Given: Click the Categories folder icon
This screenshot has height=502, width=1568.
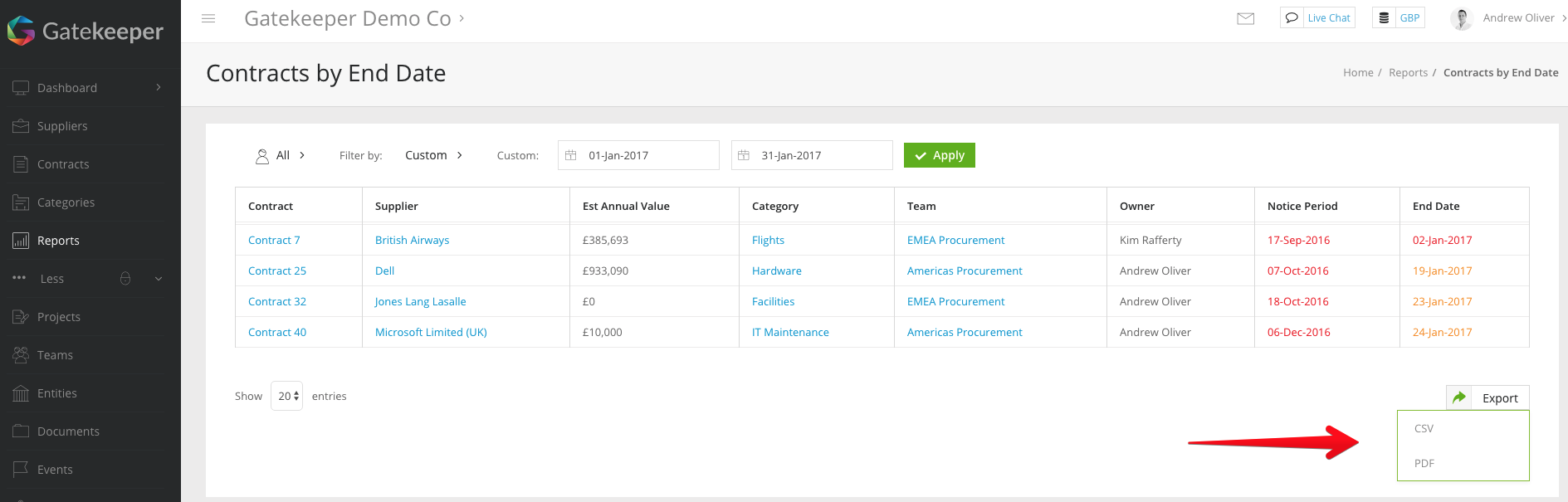Looking at the screenshot, I should click(21, 202).
